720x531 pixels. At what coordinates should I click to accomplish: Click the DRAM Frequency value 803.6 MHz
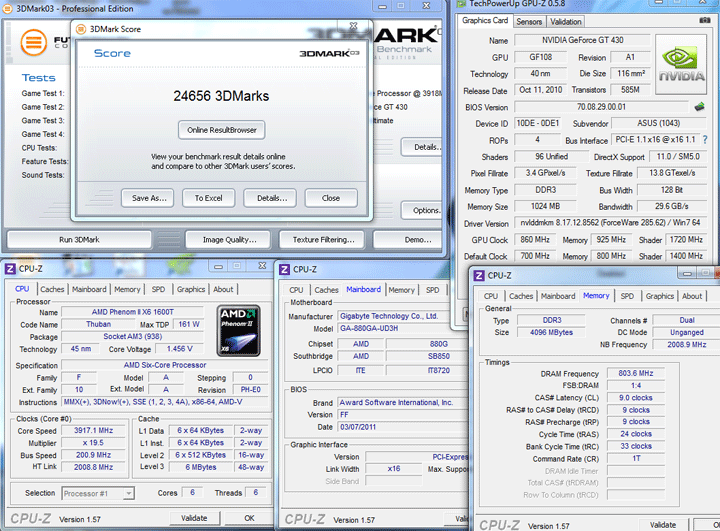coord(636,373)
